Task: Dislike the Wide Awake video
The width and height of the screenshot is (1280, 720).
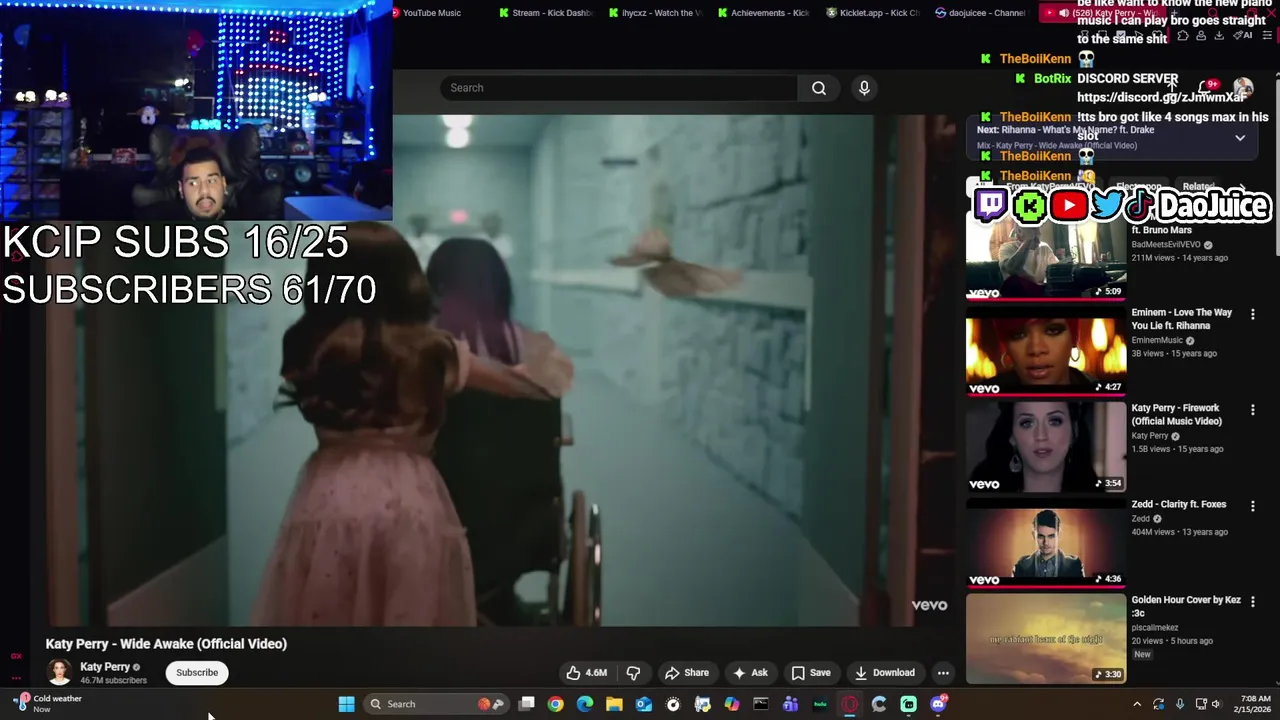Action: pos(633,673)
